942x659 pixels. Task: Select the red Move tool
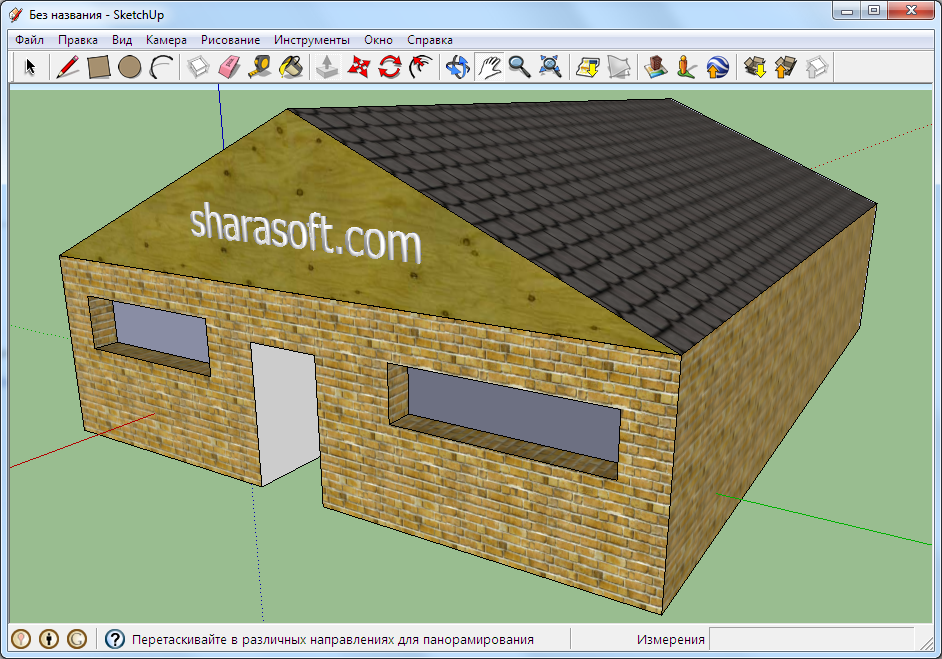click(x=359, y=67)
